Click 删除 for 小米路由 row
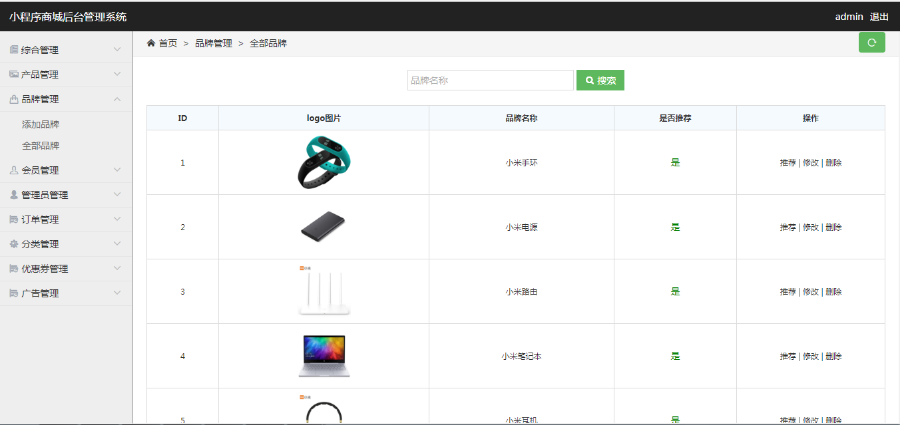 (x=833, y=292)
